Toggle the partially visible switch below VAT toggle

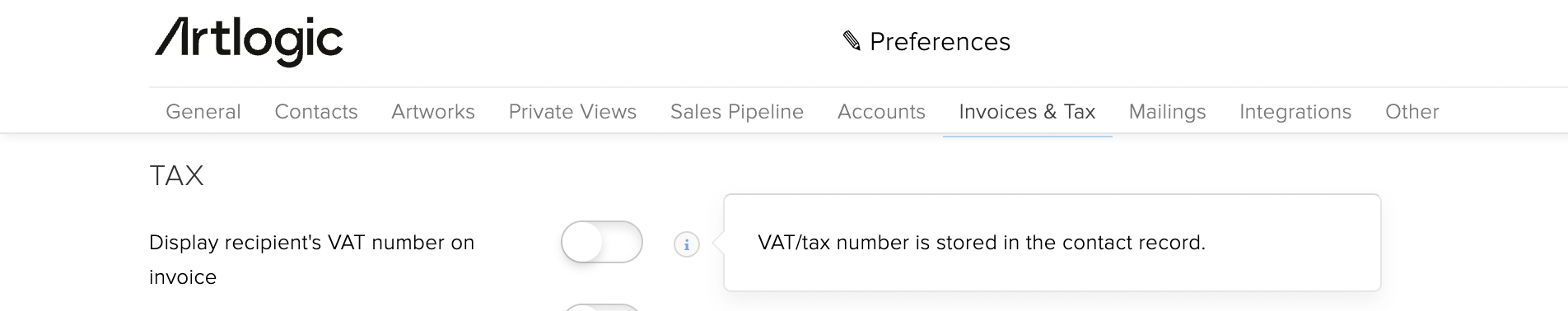click(602, 307)
